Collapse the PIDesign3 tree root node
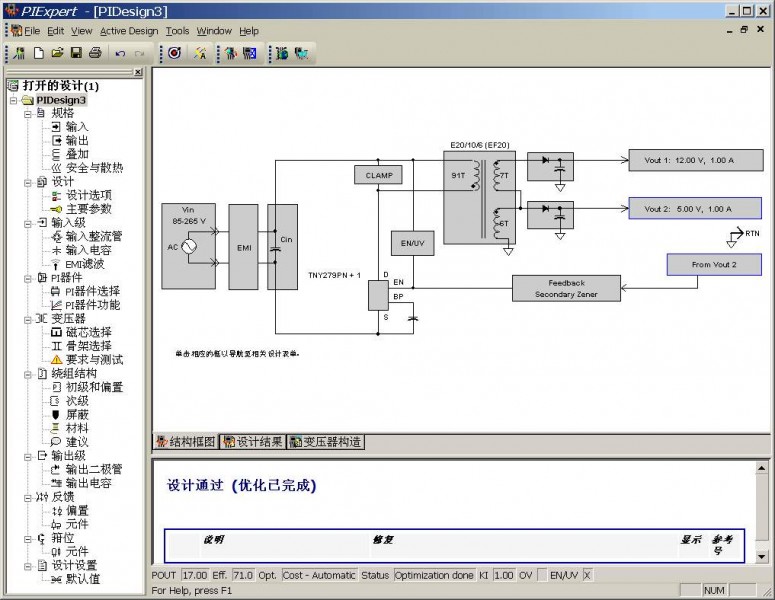The width and height of the screenshot is (775, 600). [14, 100]
